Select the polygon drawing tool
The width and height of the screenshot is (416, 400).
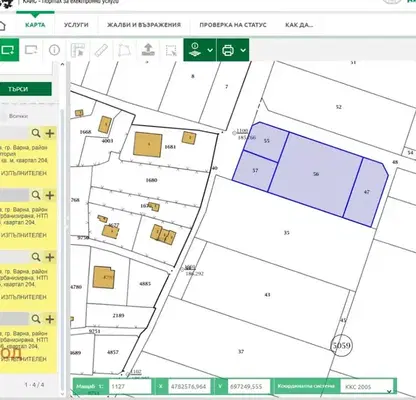(x=124, y=50)
